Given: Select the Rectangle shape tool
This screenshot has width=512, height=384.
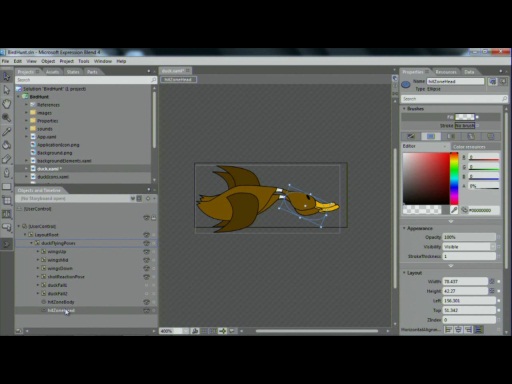Looking at the screenshot, I should 6,187.
